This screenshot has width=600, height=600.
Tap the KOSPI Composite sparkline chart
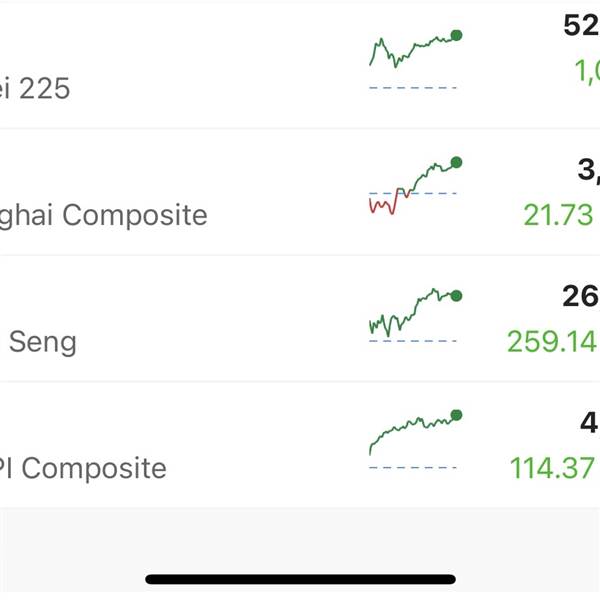point(416,439)
